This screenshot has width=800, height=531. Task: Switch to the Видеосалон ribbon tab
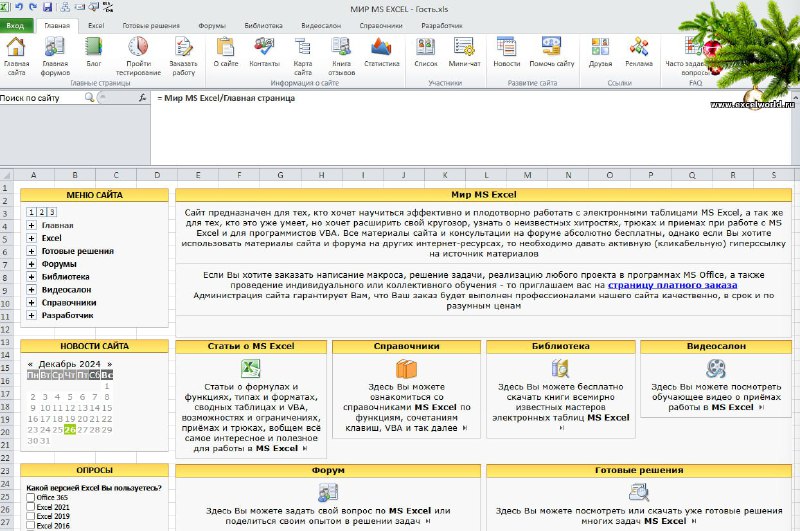tap(321, 26)
